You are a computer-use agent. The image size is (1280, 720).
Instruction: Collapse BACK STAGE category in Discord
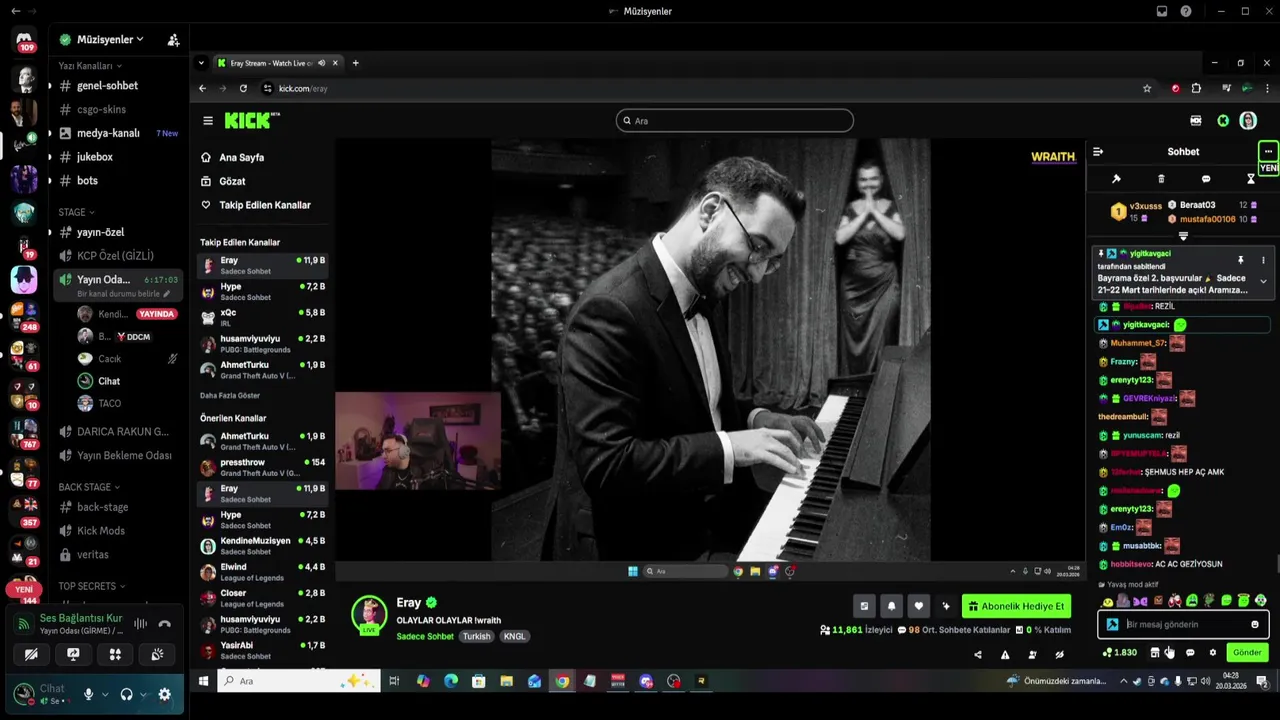click(x=90, y=487)
